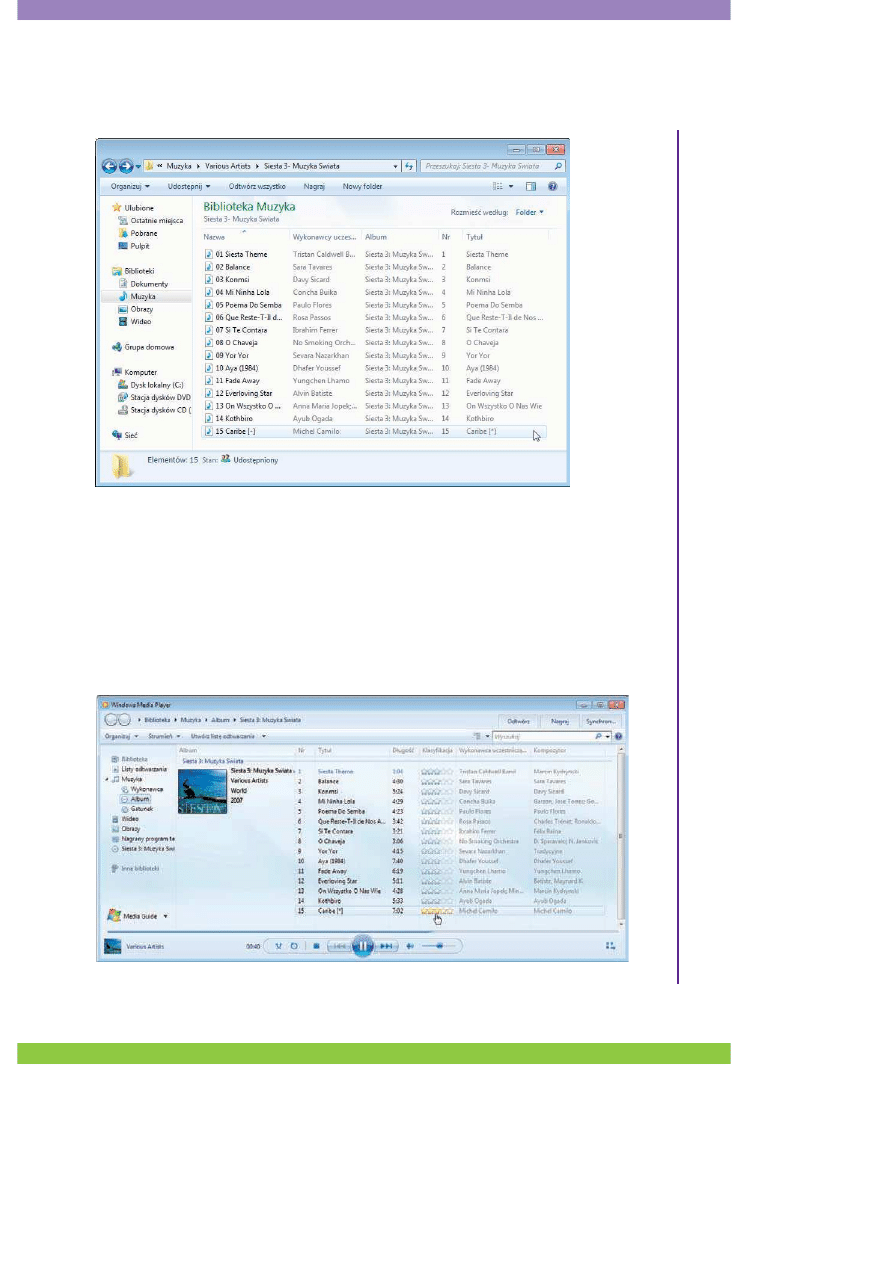893x1263 pixels.
Task: Adjust the Media Player volume slider
Action: pyautogui.click(x=440, y=946)
